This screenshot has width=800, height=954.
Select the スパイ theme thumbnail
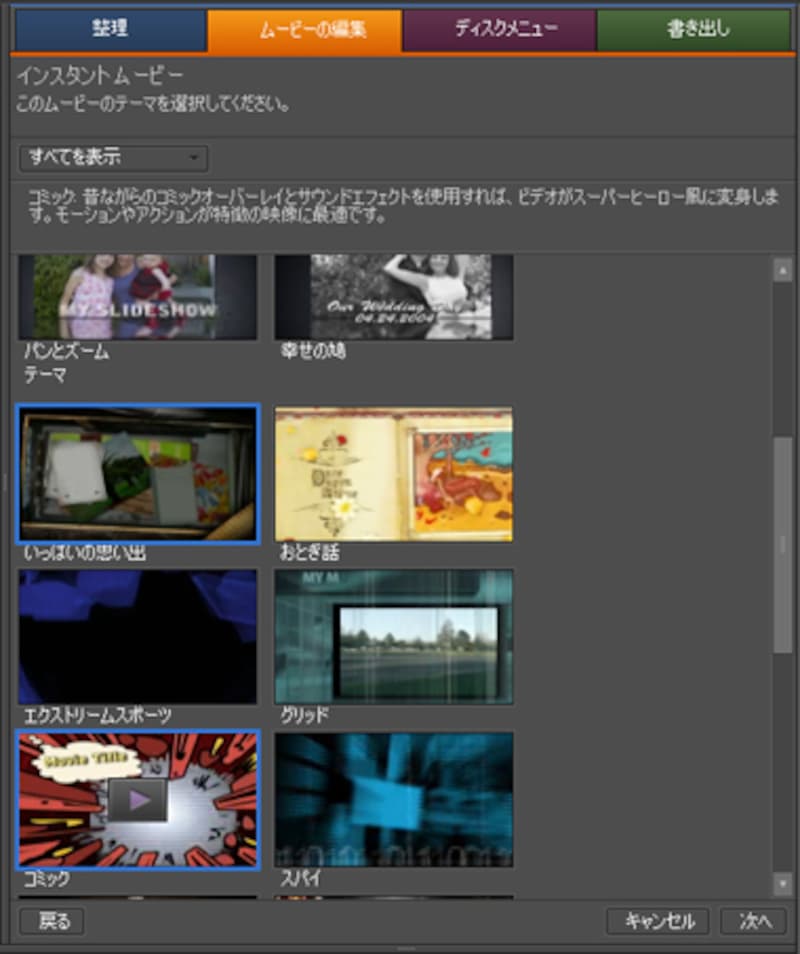point(394,799)
